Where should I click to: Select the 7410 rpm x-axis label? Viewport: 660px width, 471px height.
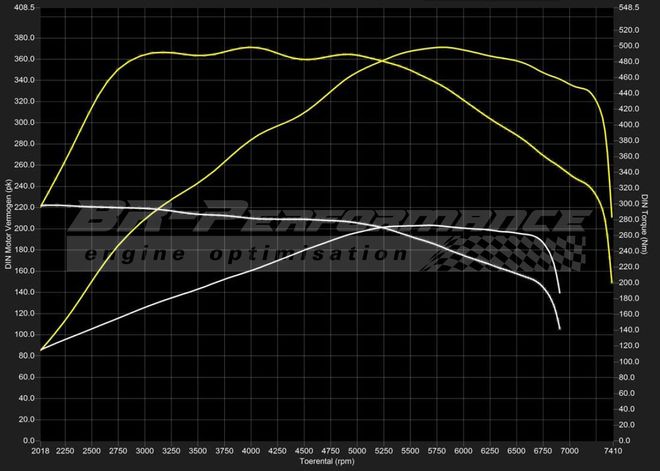click(612, 450)
